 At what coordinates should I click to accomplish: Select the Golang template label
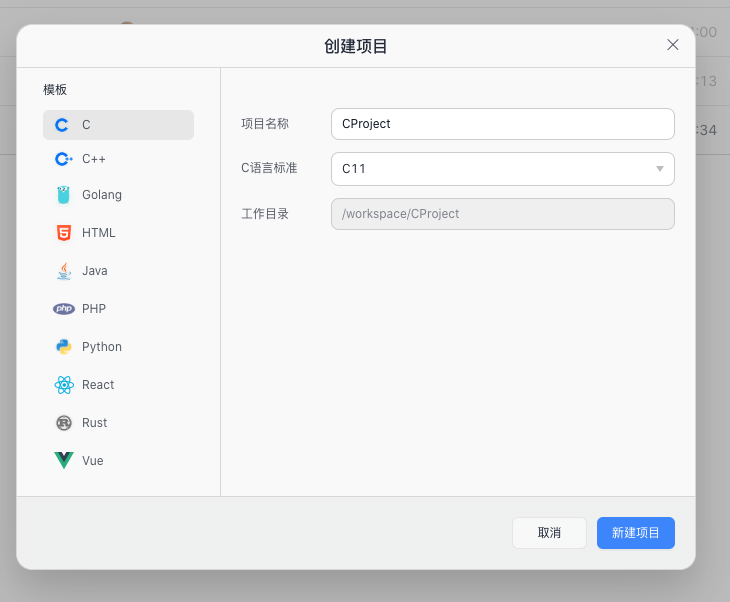tap(102, 195)
